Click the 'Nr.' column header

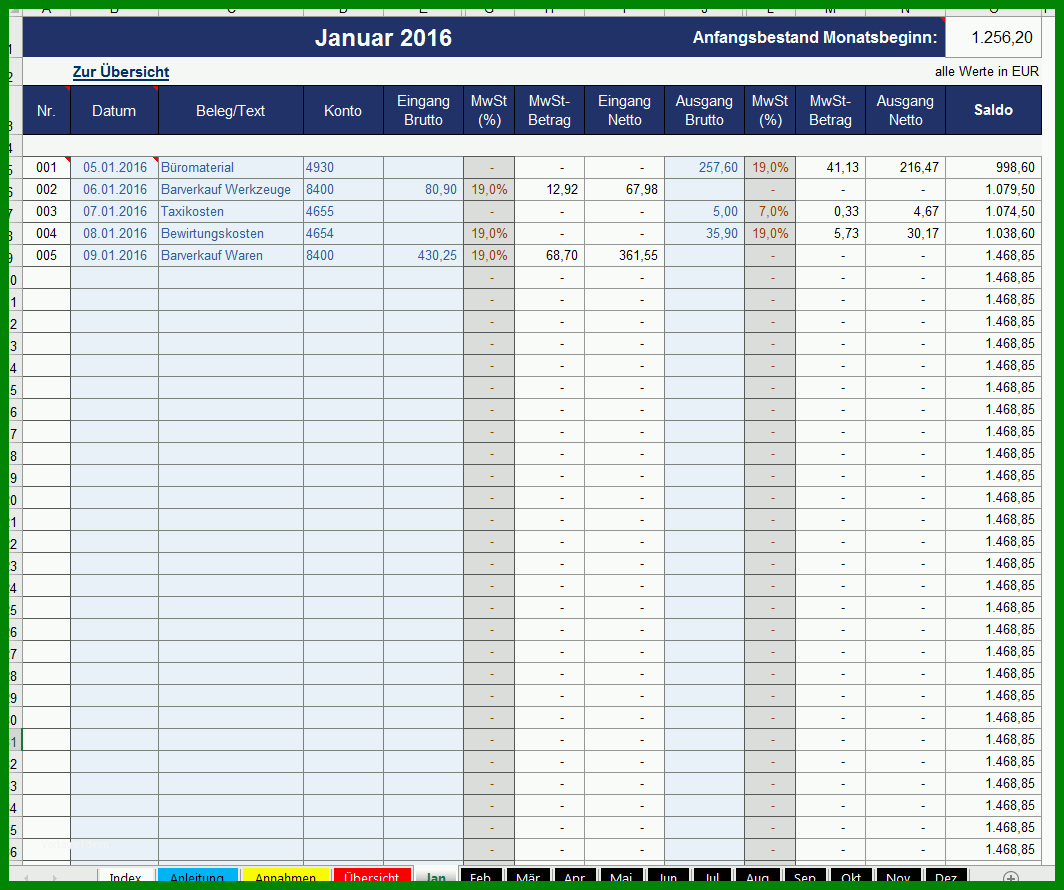(x=46, y=111)
